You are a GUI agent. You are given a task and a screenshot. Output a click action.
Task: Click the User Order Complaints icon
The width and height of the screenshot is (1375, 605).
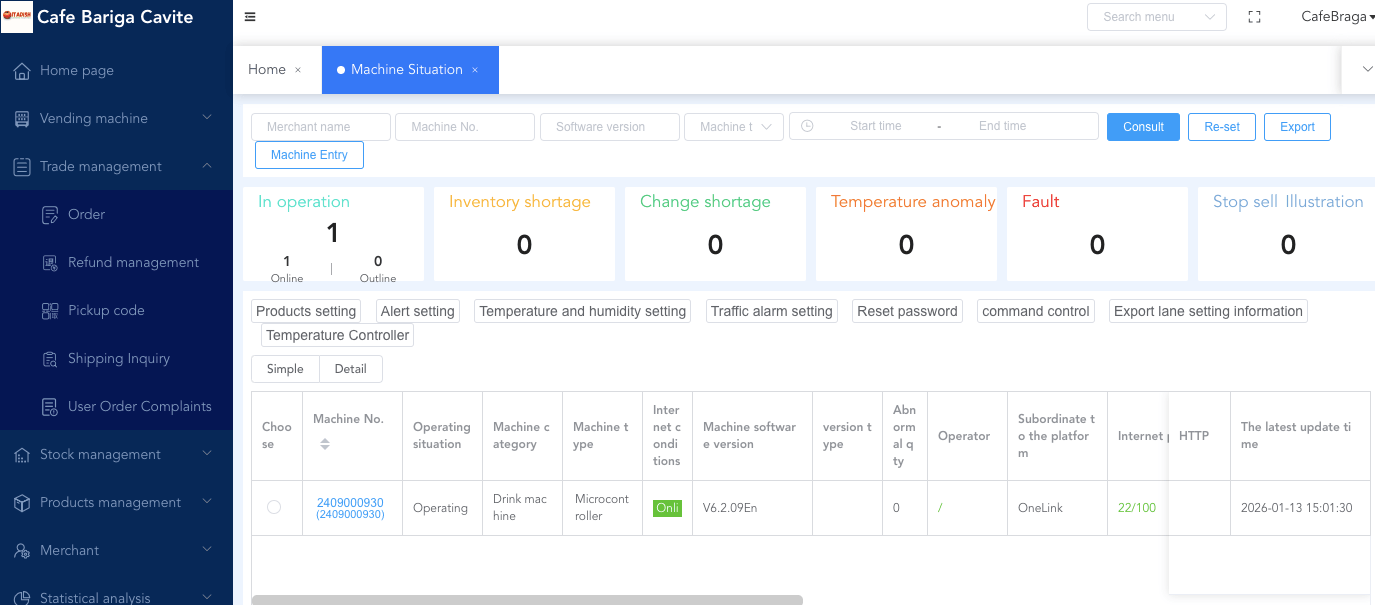[50, 407]
